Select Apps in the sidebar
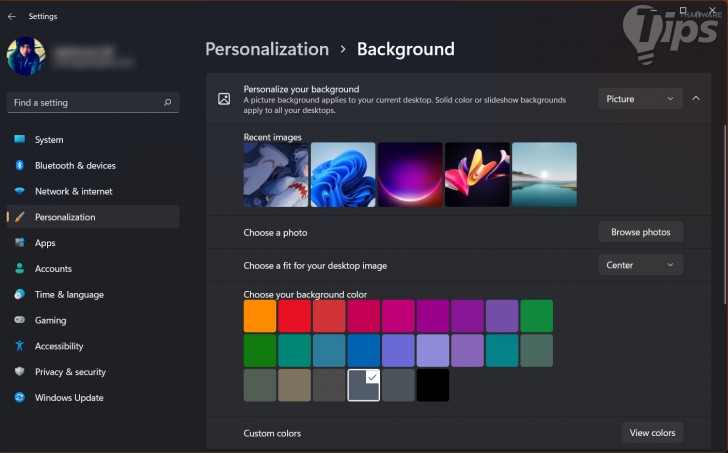 (x=93, y=243)
